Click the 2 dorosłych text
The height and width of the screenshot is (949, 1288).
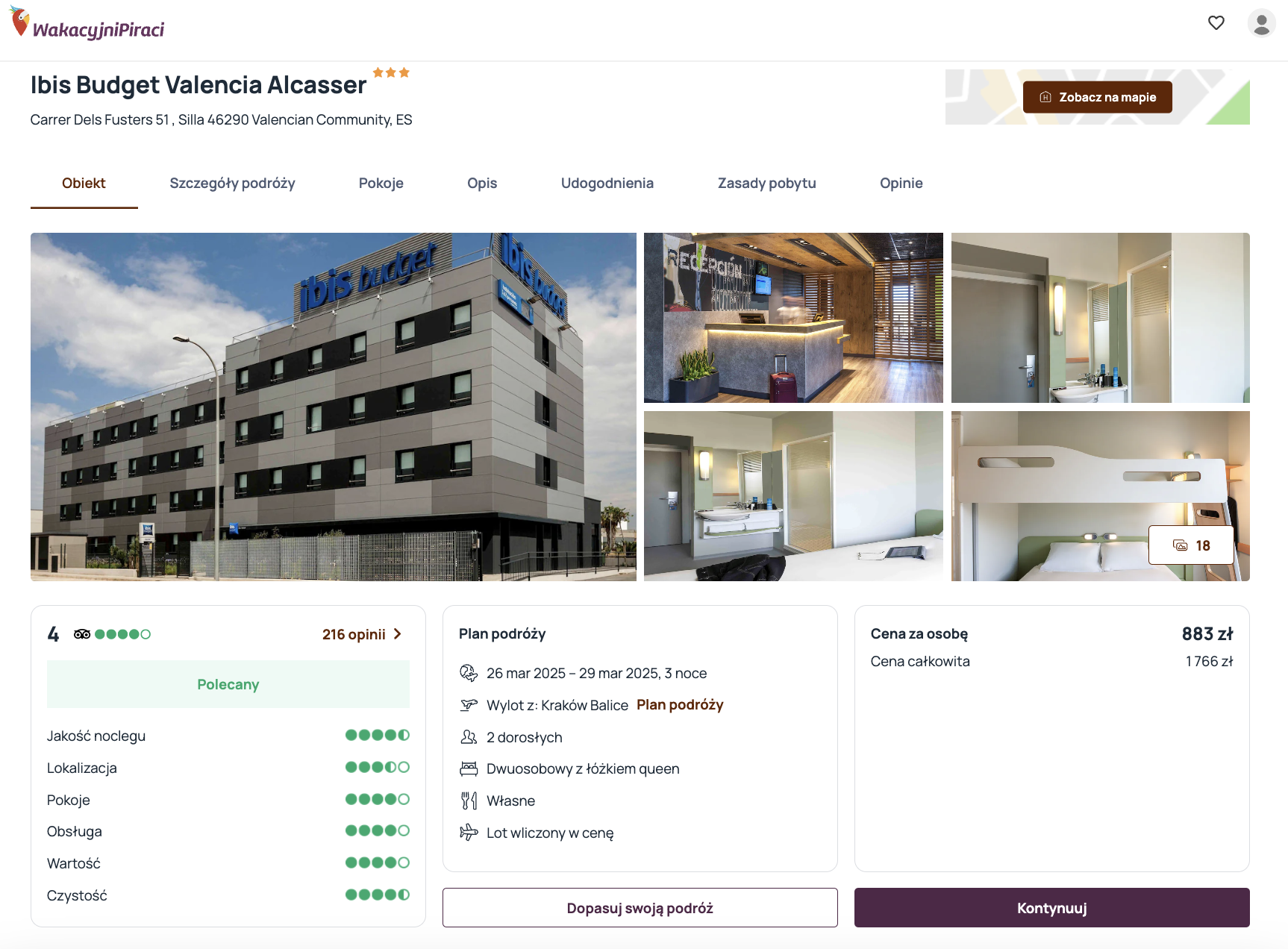pos(525,737)
